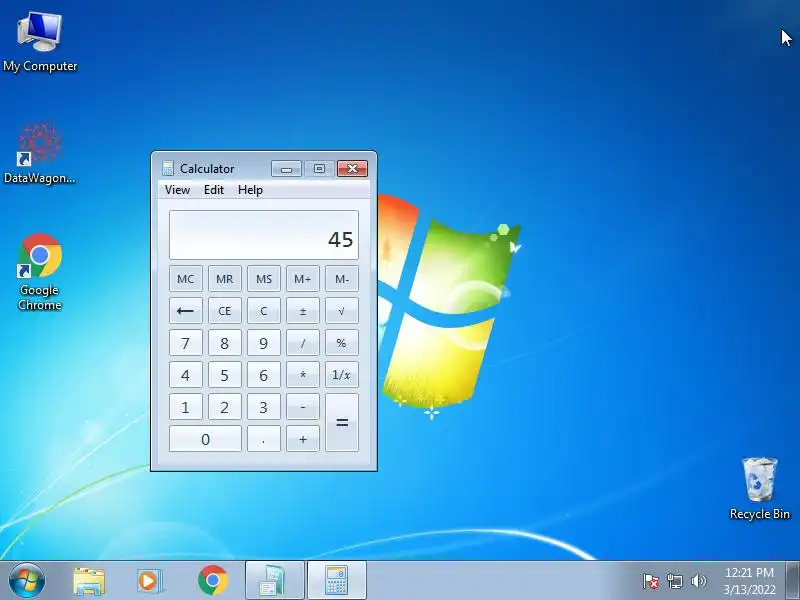Click the 5 digit key

[224, 375]
